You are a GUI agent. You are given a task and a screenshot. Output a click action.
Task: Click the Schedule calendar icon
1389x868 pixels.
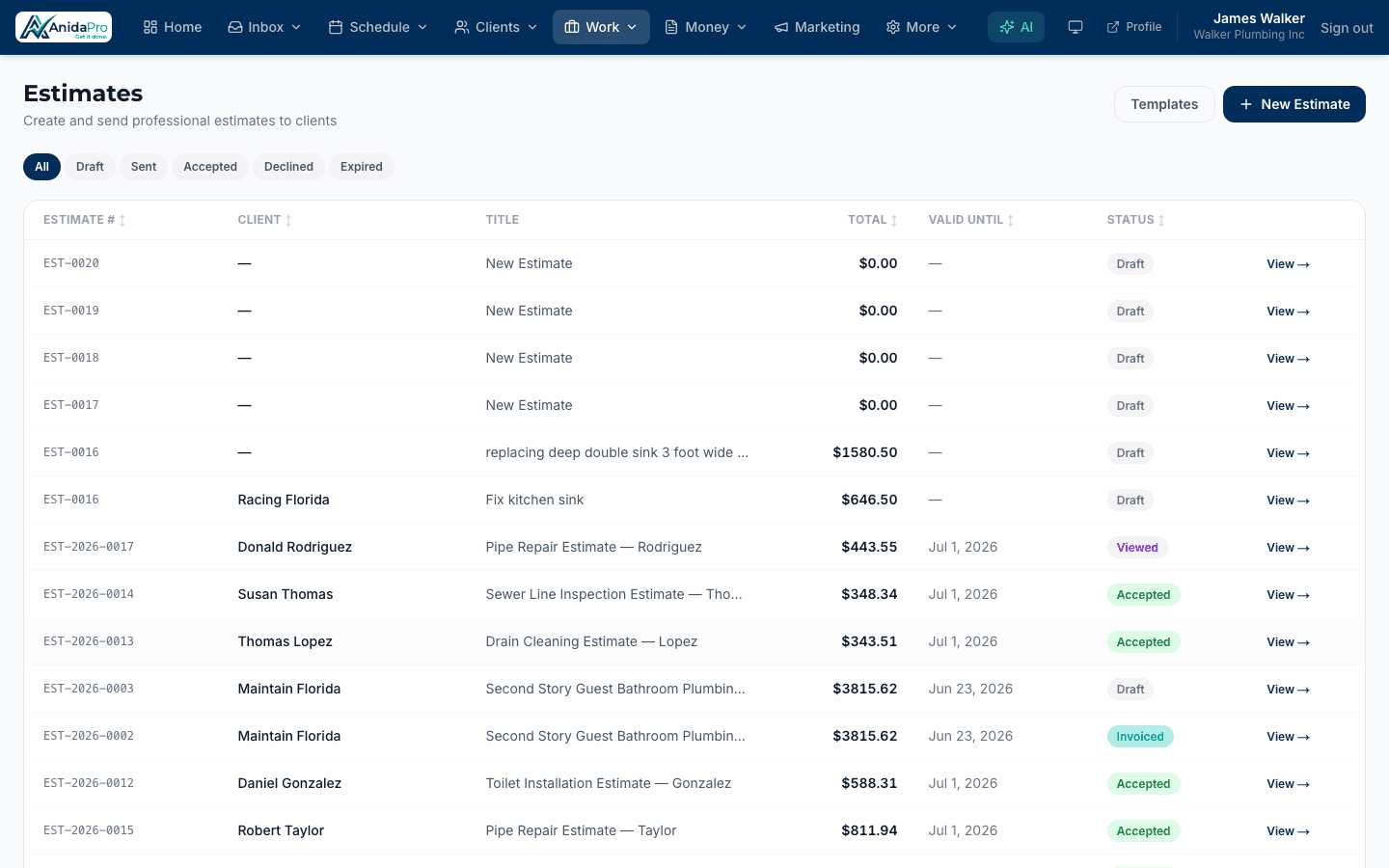pos(336,27)
